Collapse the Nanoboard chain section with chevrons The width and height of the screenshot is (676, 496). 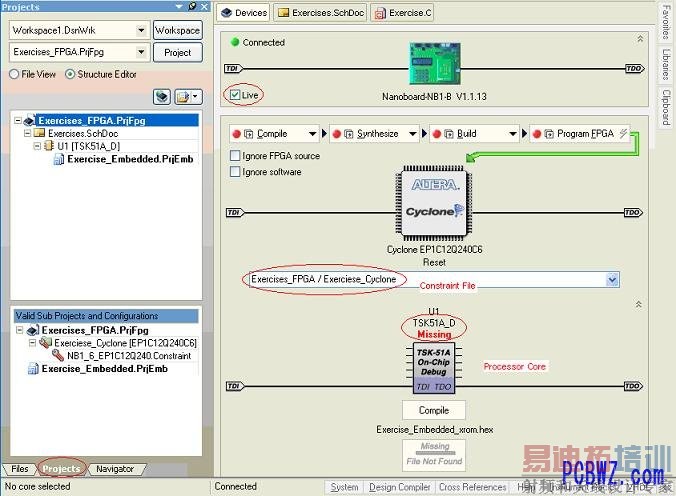pyautogui.click(x=640, y=39)
